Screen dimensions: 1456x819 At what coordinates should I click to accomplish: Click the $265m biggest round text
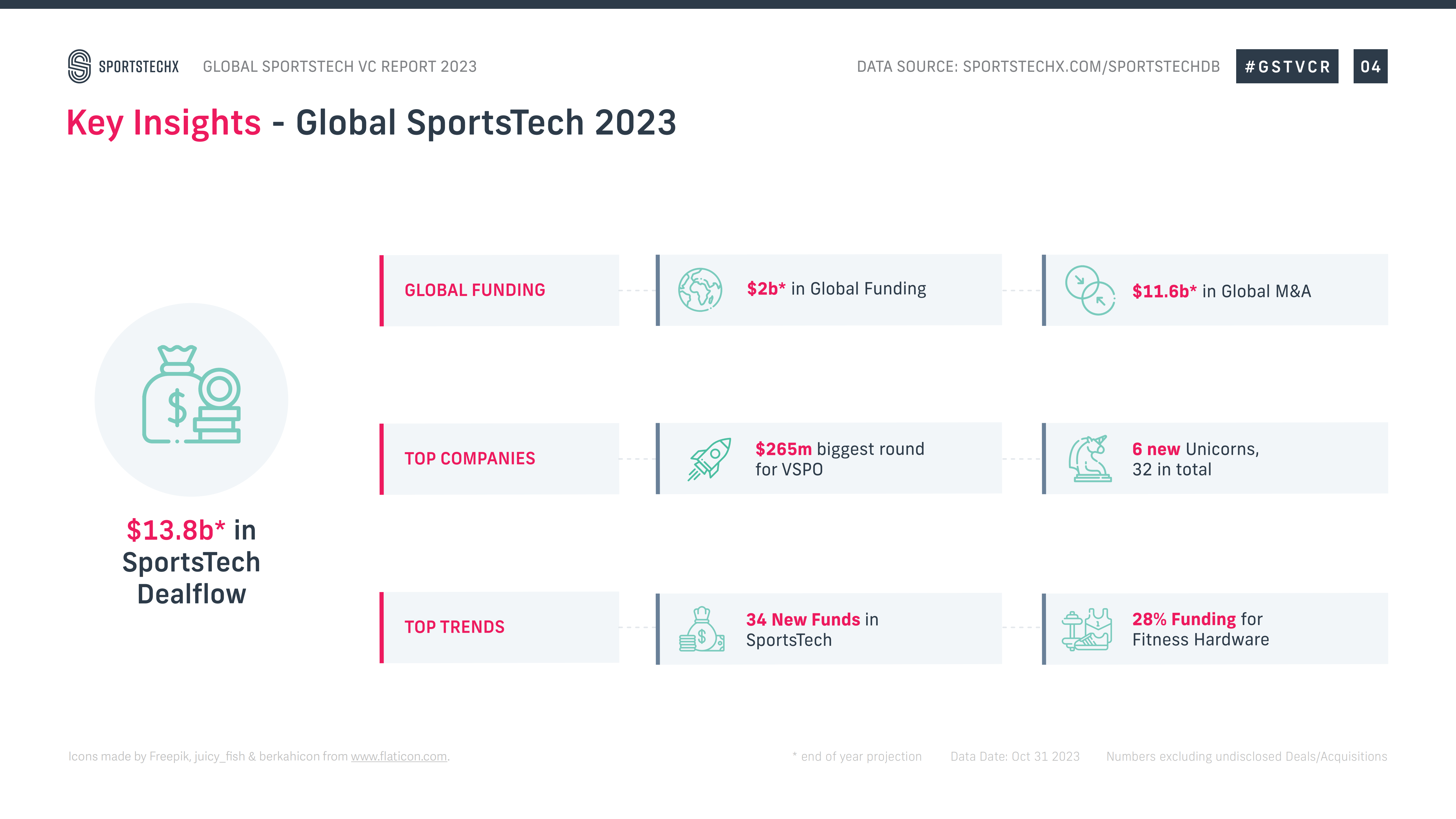[839, 459]
